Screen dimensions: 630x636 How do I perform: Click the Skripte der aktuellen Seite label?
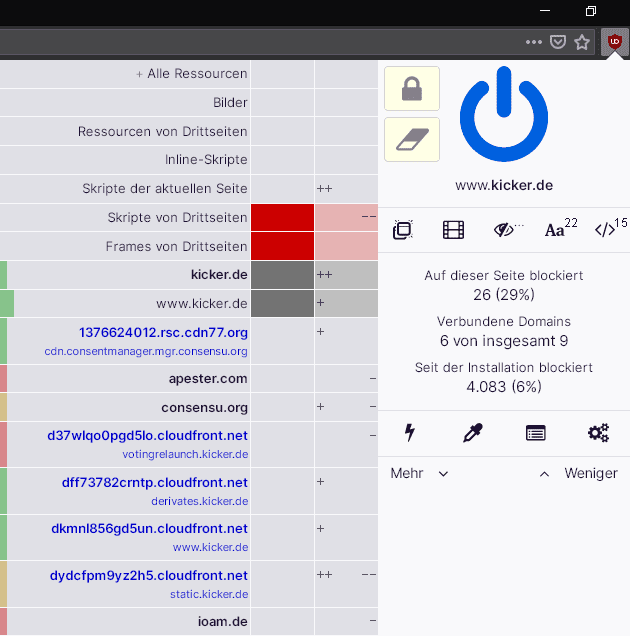click(x=165, y=189)
